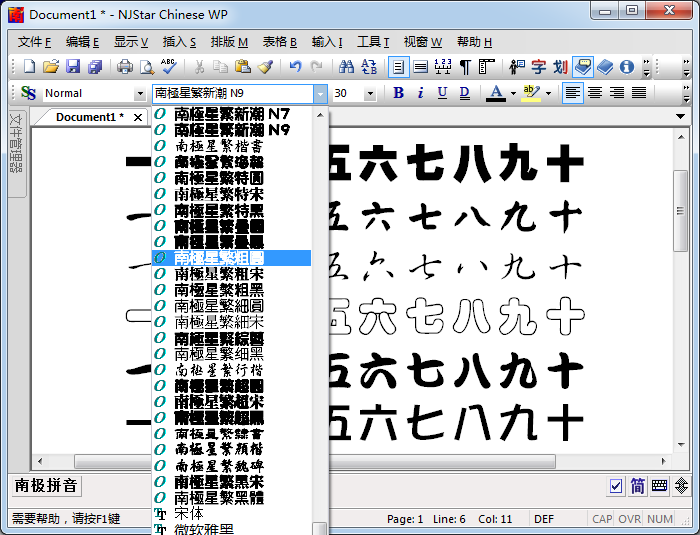Run the ABC spell check

(169, 67)
